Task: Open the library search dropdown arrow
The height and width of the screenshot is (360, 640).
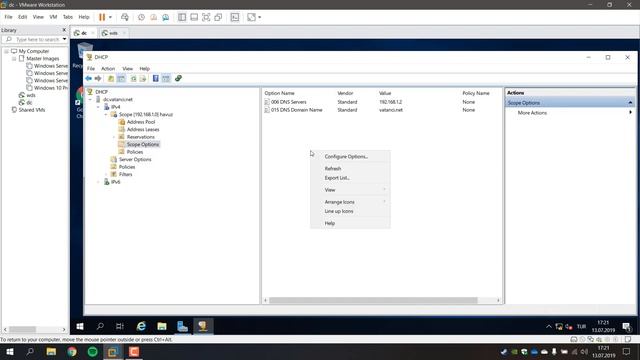Action: pos(64,39)
